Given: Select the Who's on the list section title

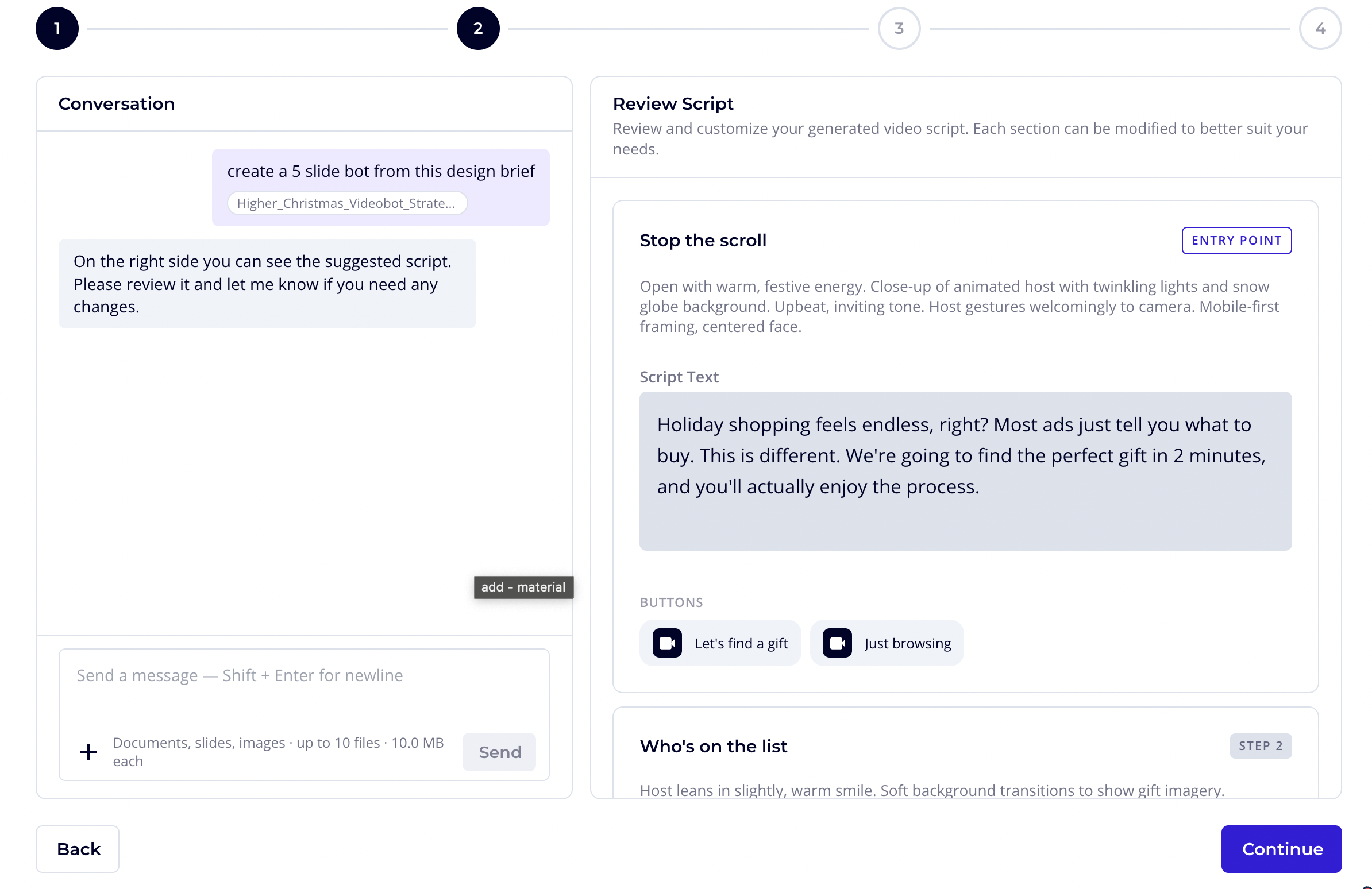Looking at the screenshot, I should pyautogui.click(x=713, y=746).
